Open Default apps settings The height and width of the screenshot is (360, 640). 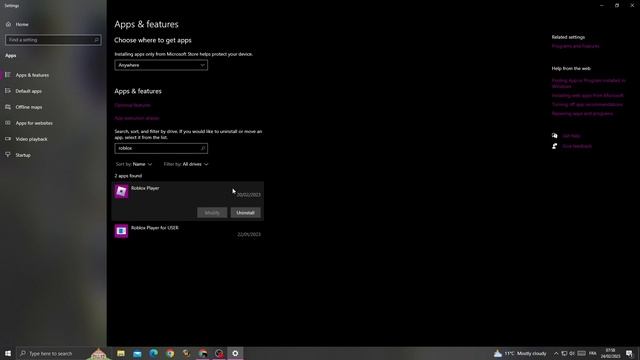click(x=29, y=91)
